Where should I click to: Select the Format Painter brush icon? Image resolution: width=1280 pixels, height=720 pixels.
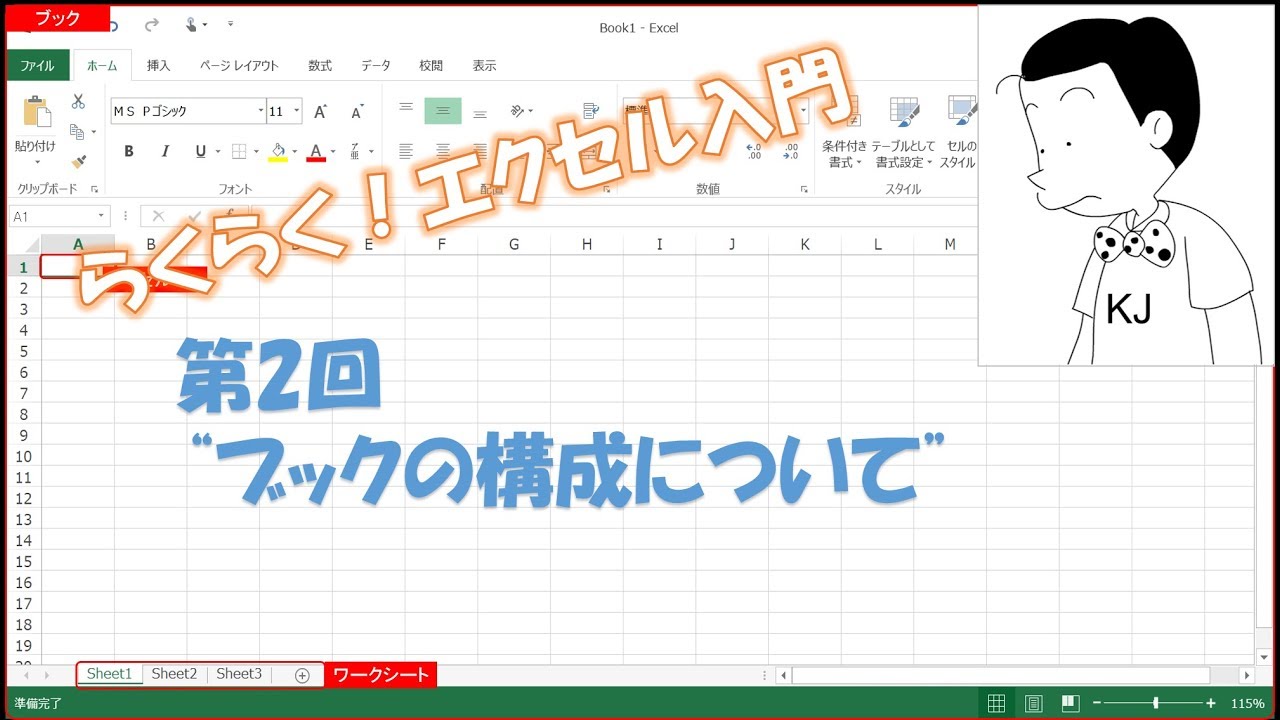(78, 161)
